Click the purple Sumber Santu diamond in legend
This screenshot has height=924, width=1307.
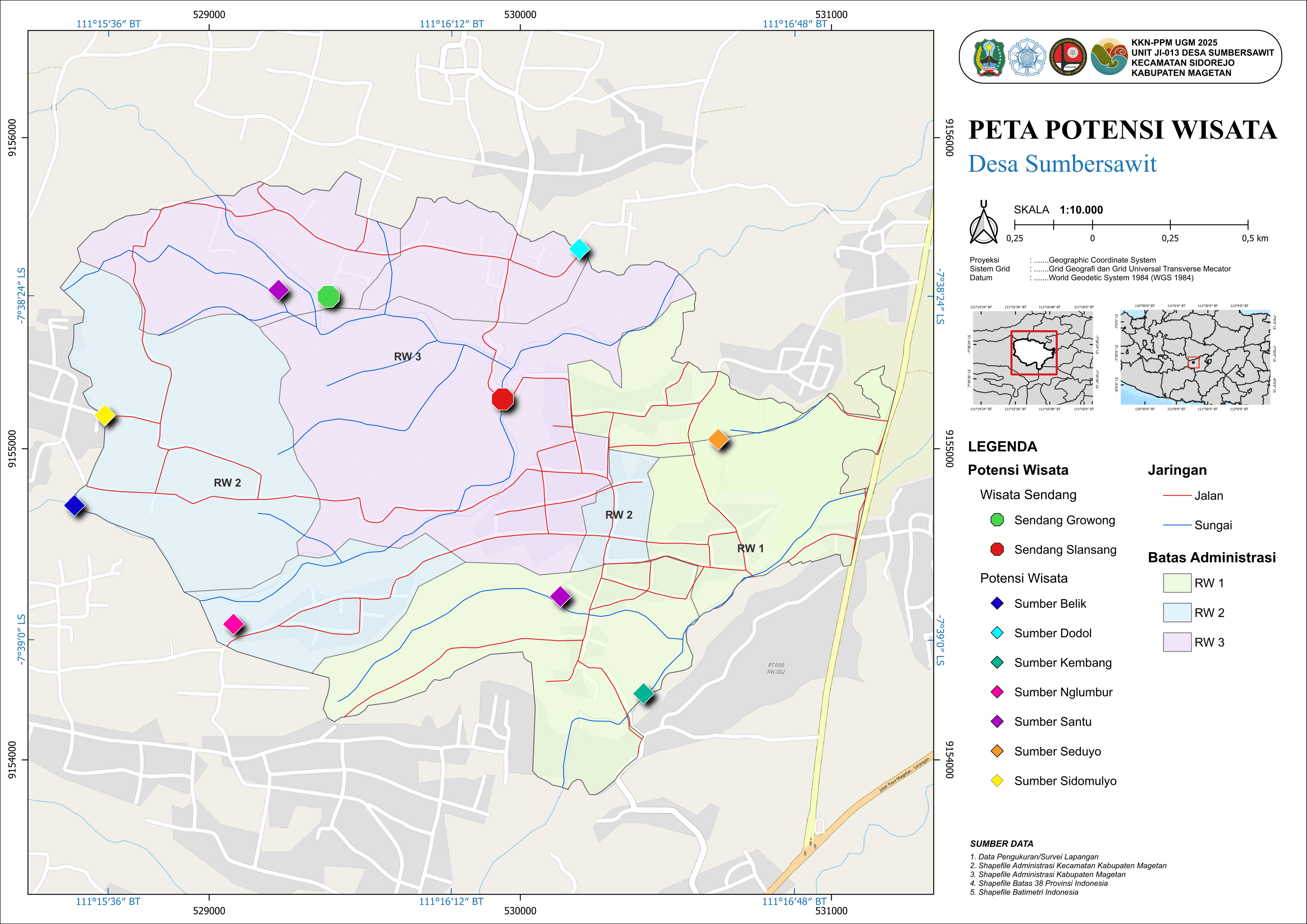(x=997, y=721)
